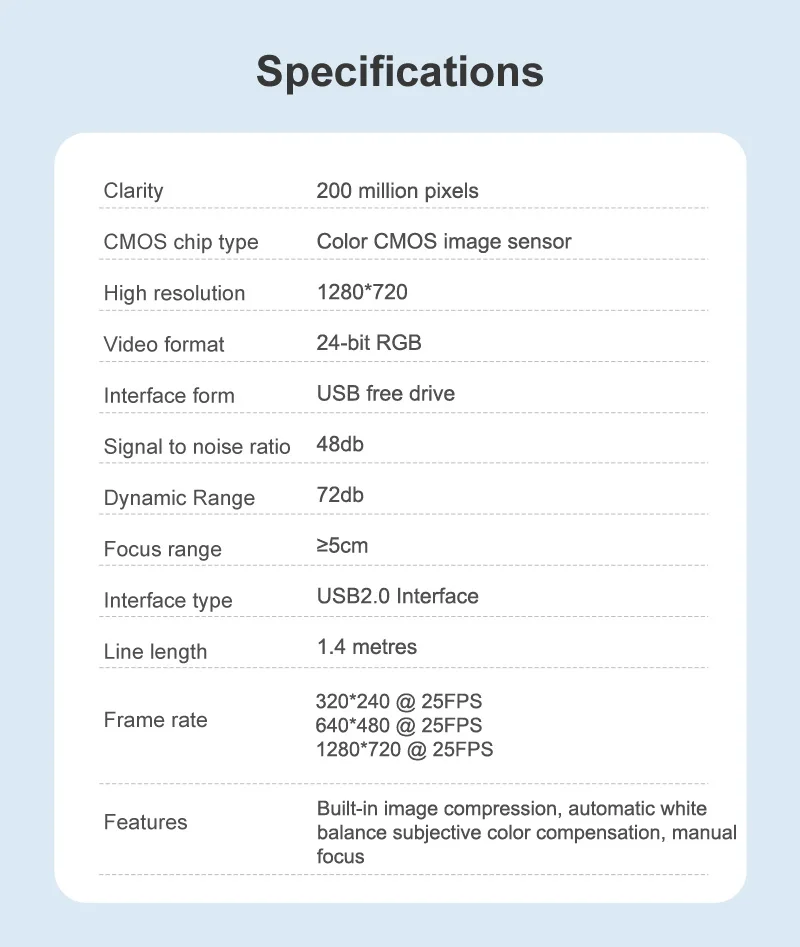Select the Video format label
The width and height of the screenshot is (800, 947).
pyautogui.click(x=164, y=344)
